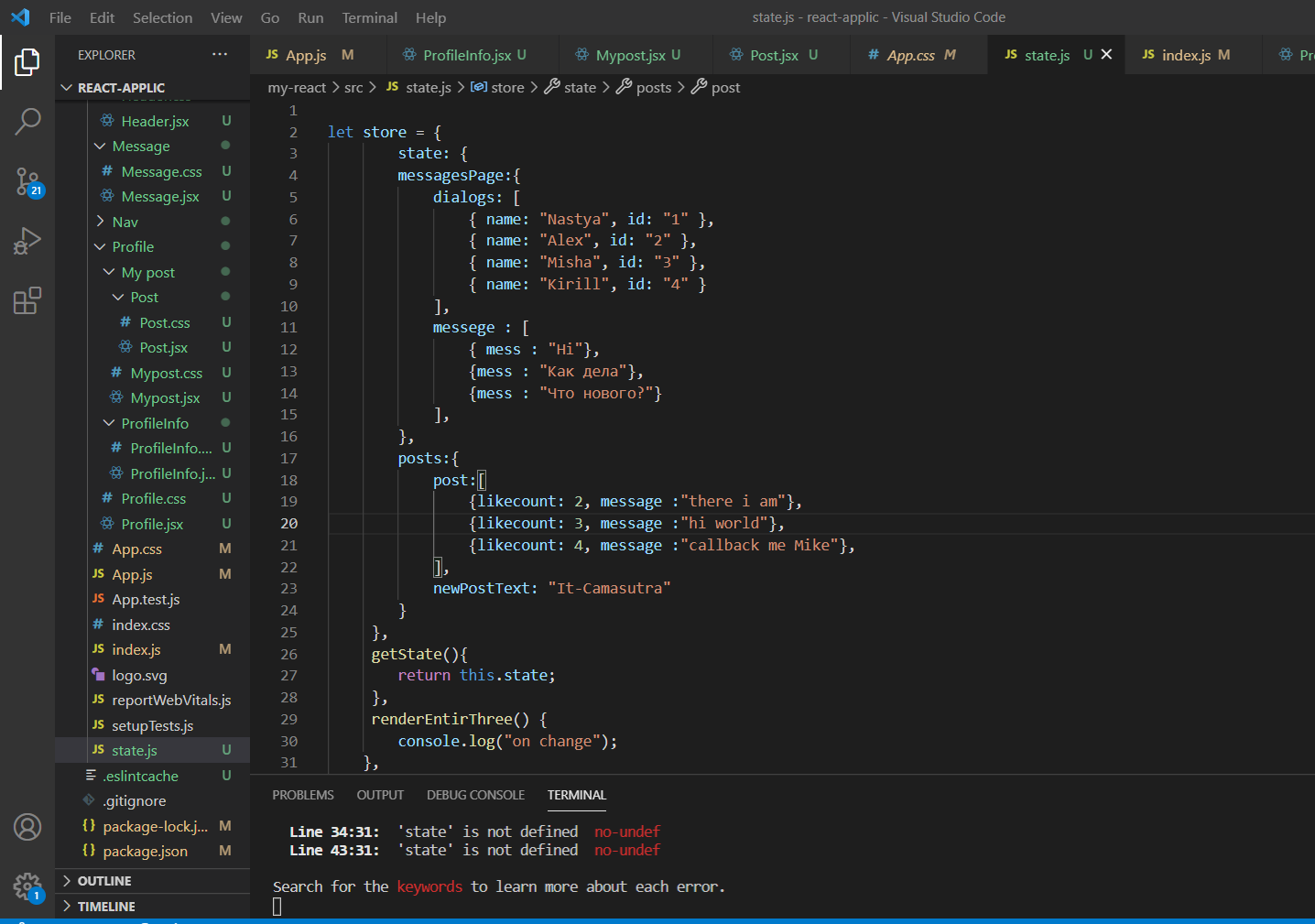Expand the TIMELINE section
Viewport: 1315px width, 924px height.
pyautogui.click(x=106, y=907)
